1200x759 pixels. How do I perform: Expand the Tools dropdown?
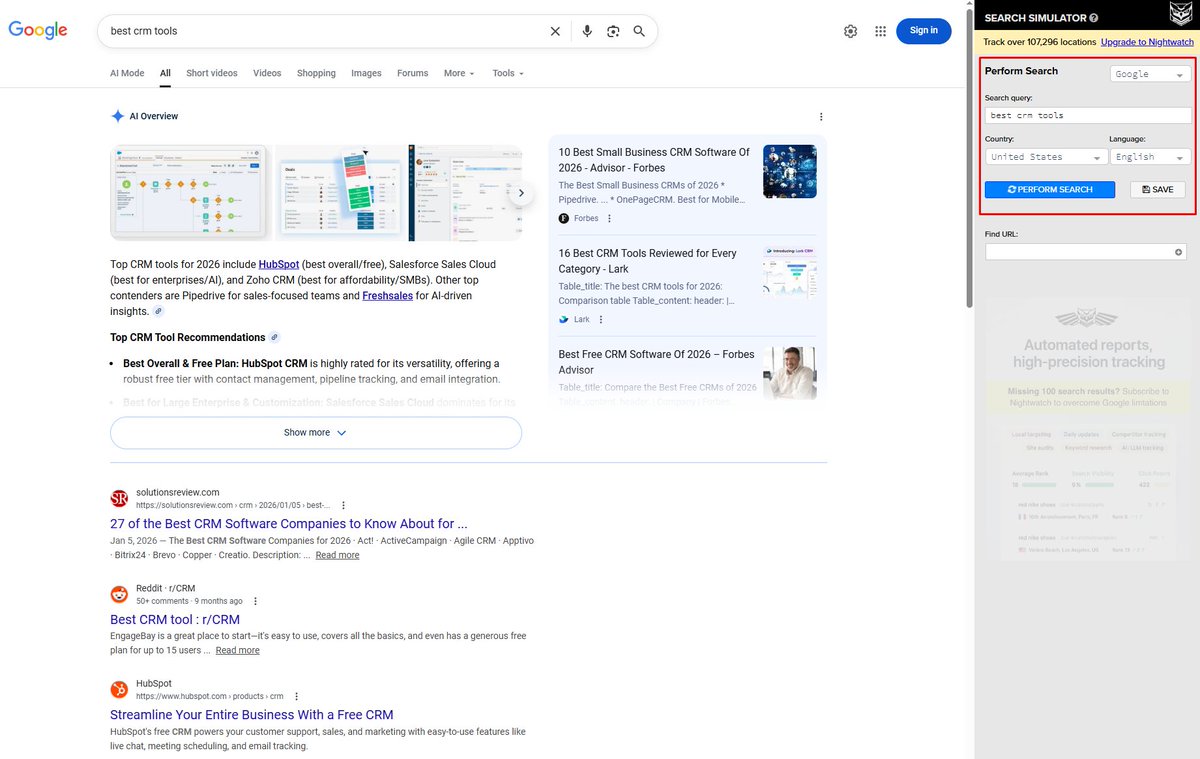(x=508, y=73)
